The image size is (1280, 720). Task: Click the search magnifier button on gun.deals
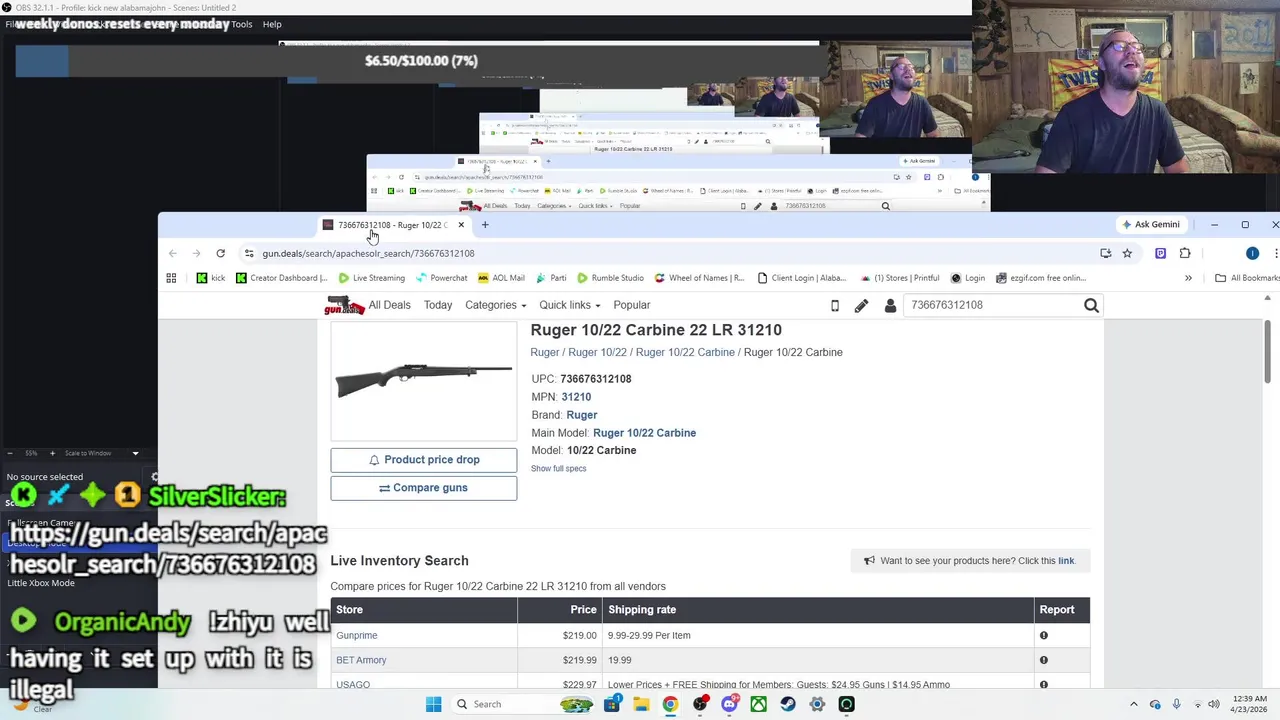[1091, 305]
